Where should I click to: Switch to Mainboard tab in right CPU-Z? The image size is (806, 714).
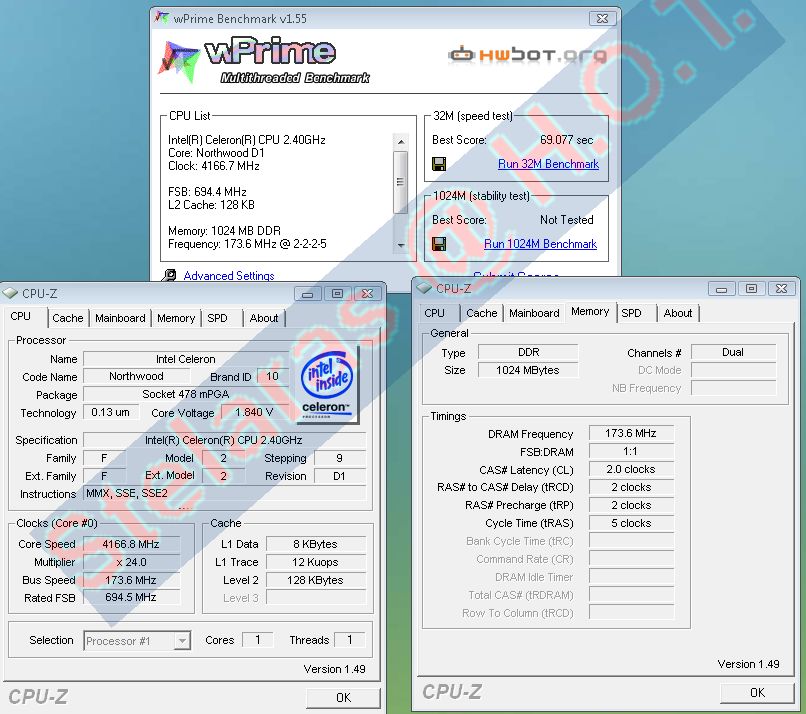(534, 313)
